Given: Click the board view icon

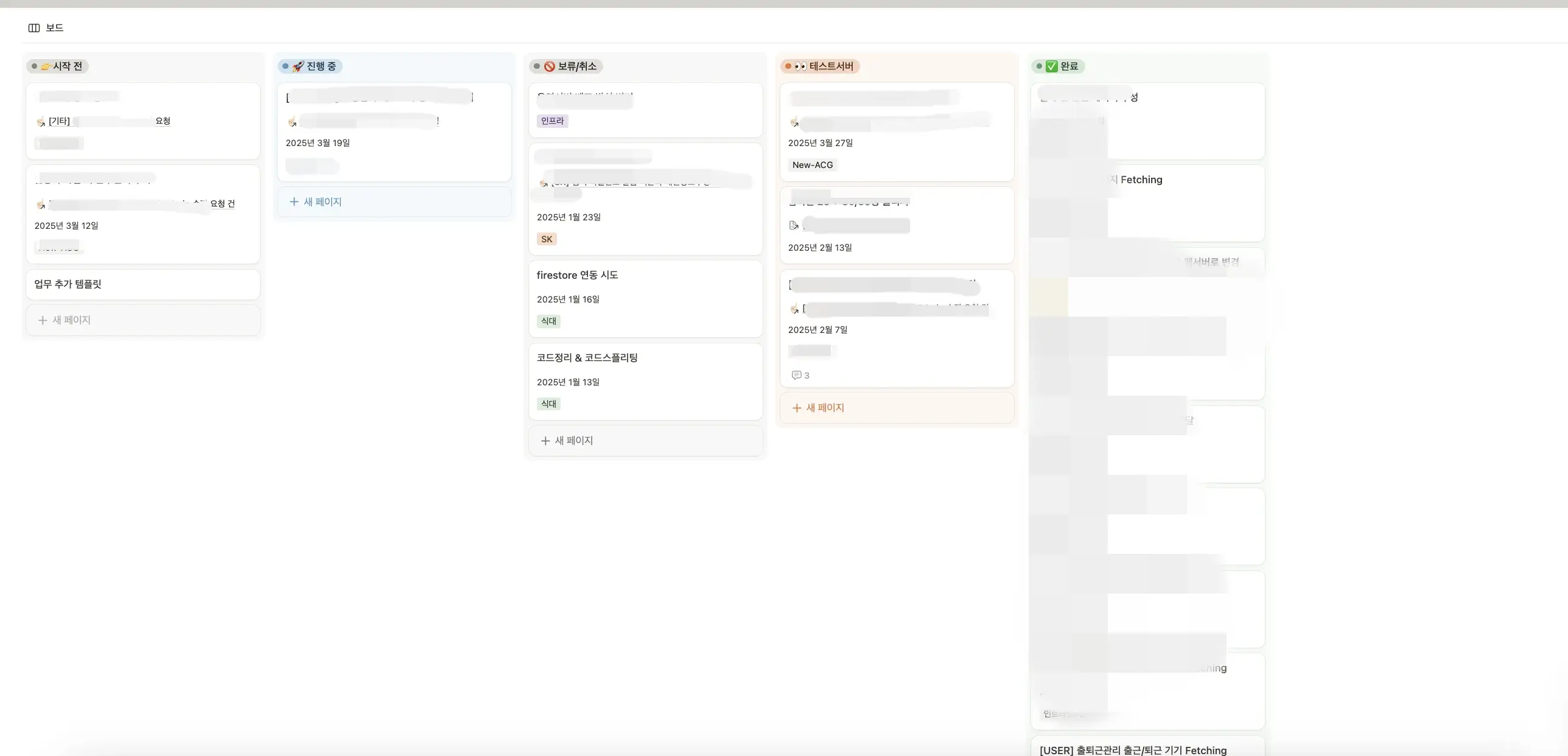Looking at the screenshot, I should 34,28.
